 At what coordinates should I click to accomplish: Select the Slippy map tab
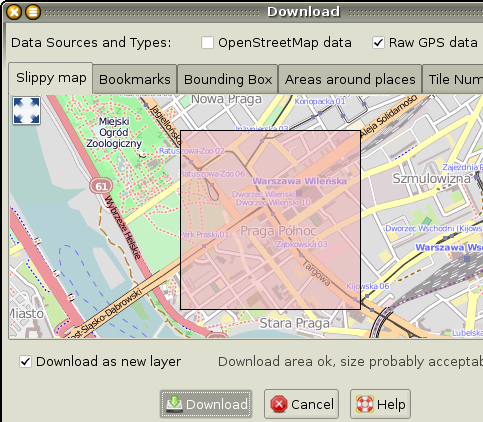[x=51, y=78]
